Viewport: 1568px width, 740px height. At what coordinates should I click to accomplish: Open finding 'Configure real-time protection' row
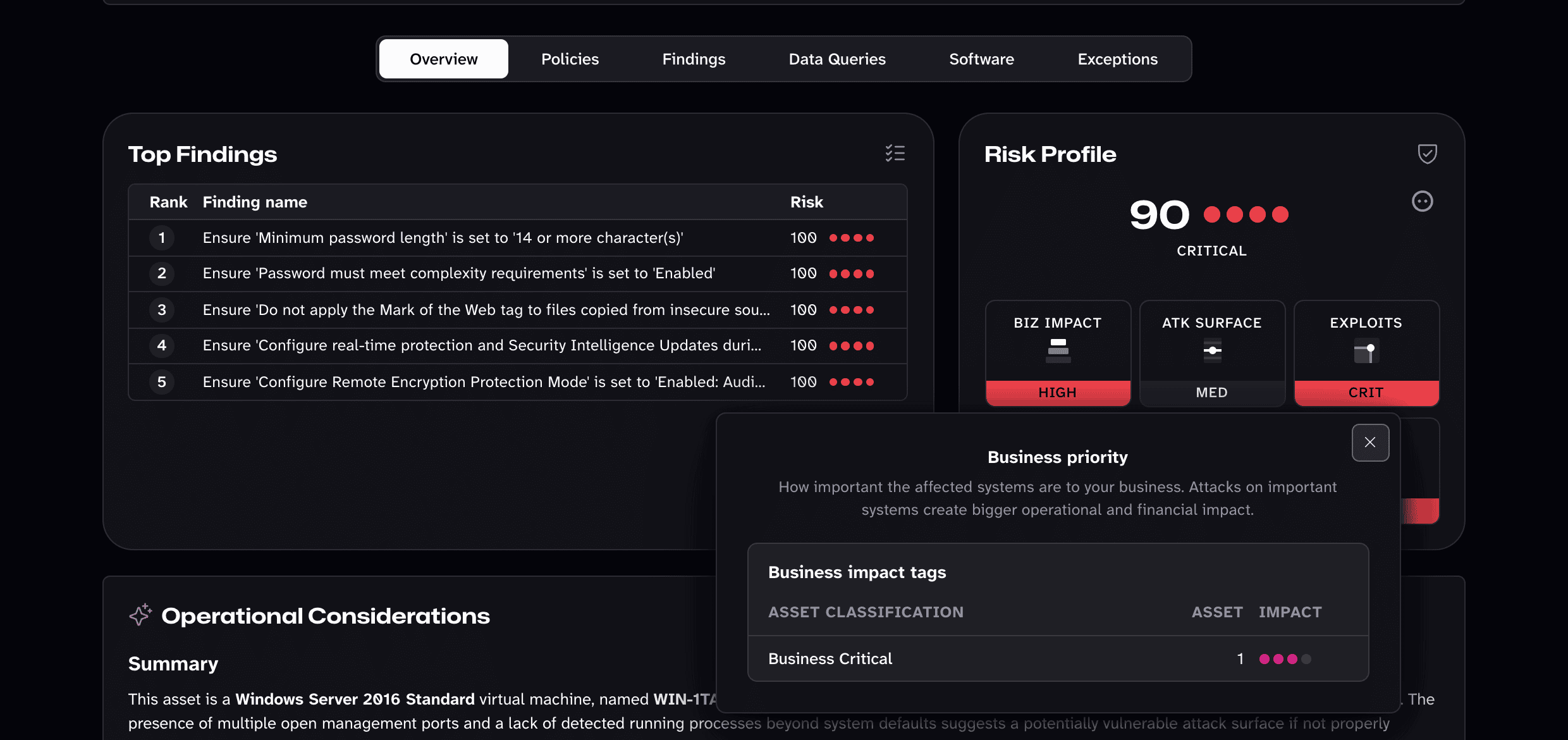point(518,345)
